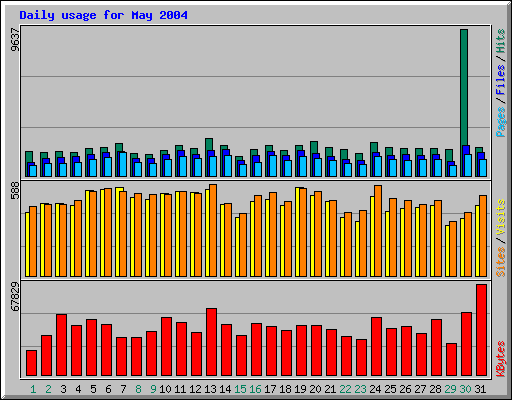Click the day label 31

(480, 389)
